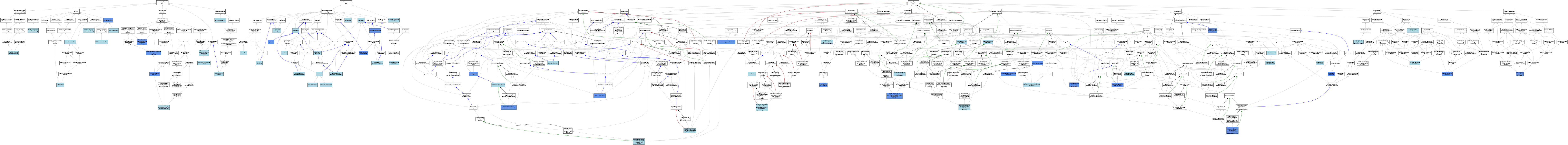This screenshot has height=145, width=1568.
Task: Select the 'bicarbonate transport' node
Action: tap(1320, 63)
